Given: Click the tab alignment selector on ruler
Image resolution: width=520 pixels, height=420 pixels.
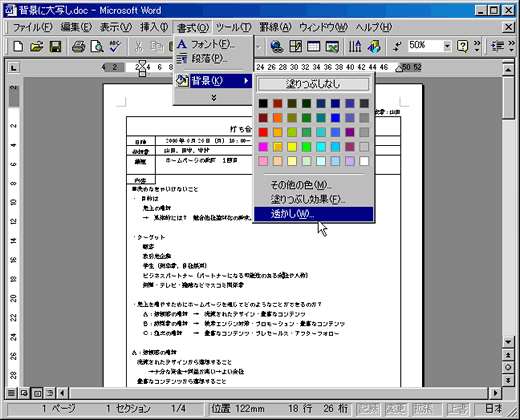Looking at the screenshot, I should [x=14, y=68].
